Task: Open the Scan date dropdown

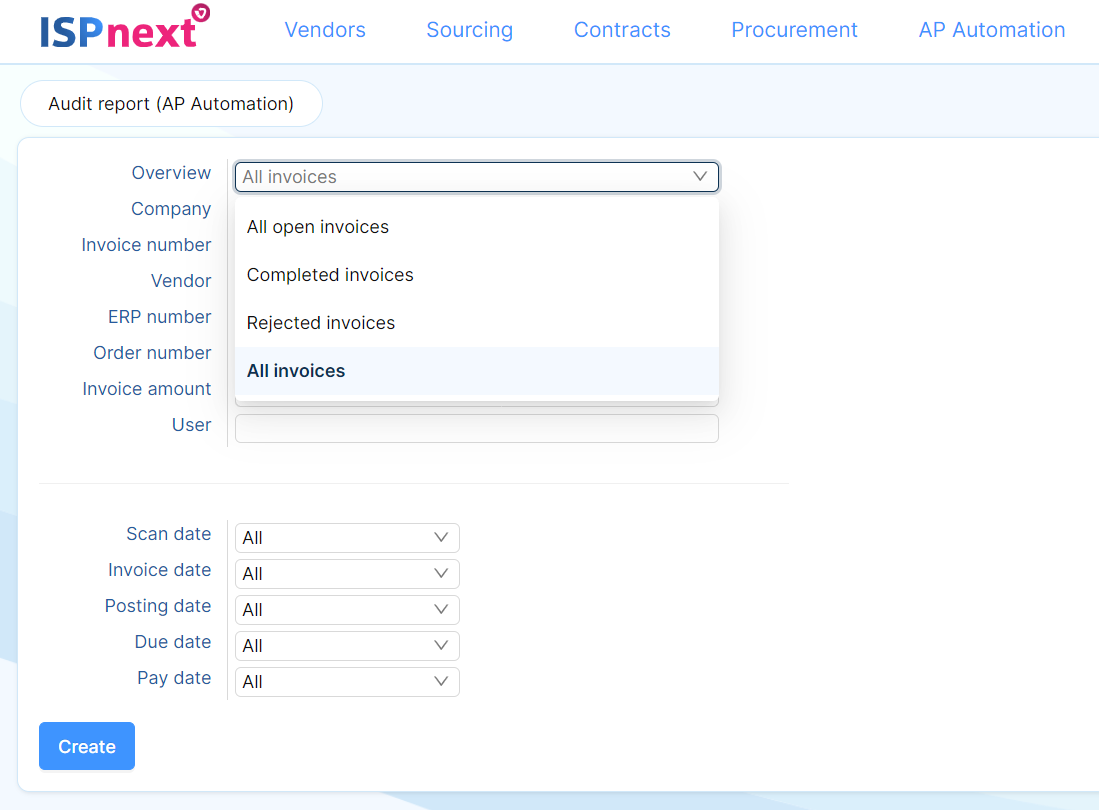Action: coord(347,537)
